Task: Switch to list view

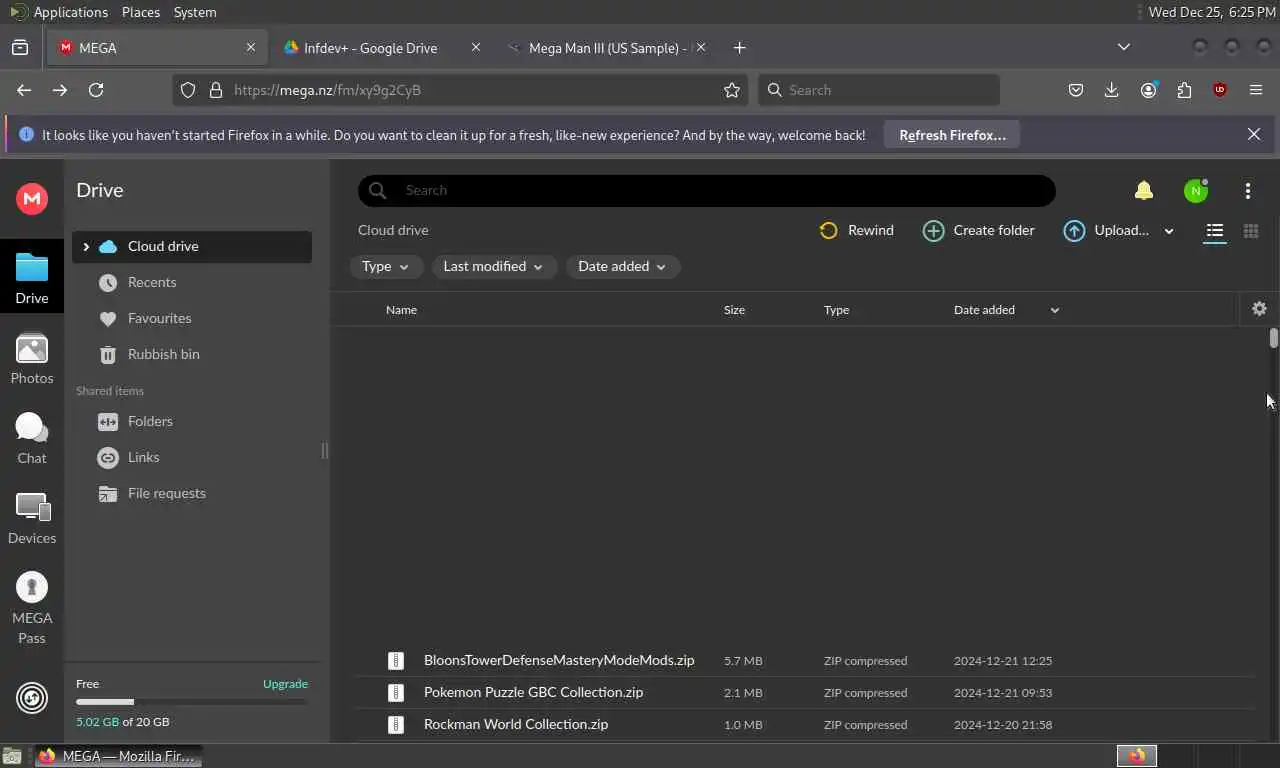Action: click(x=1214, y=231)
